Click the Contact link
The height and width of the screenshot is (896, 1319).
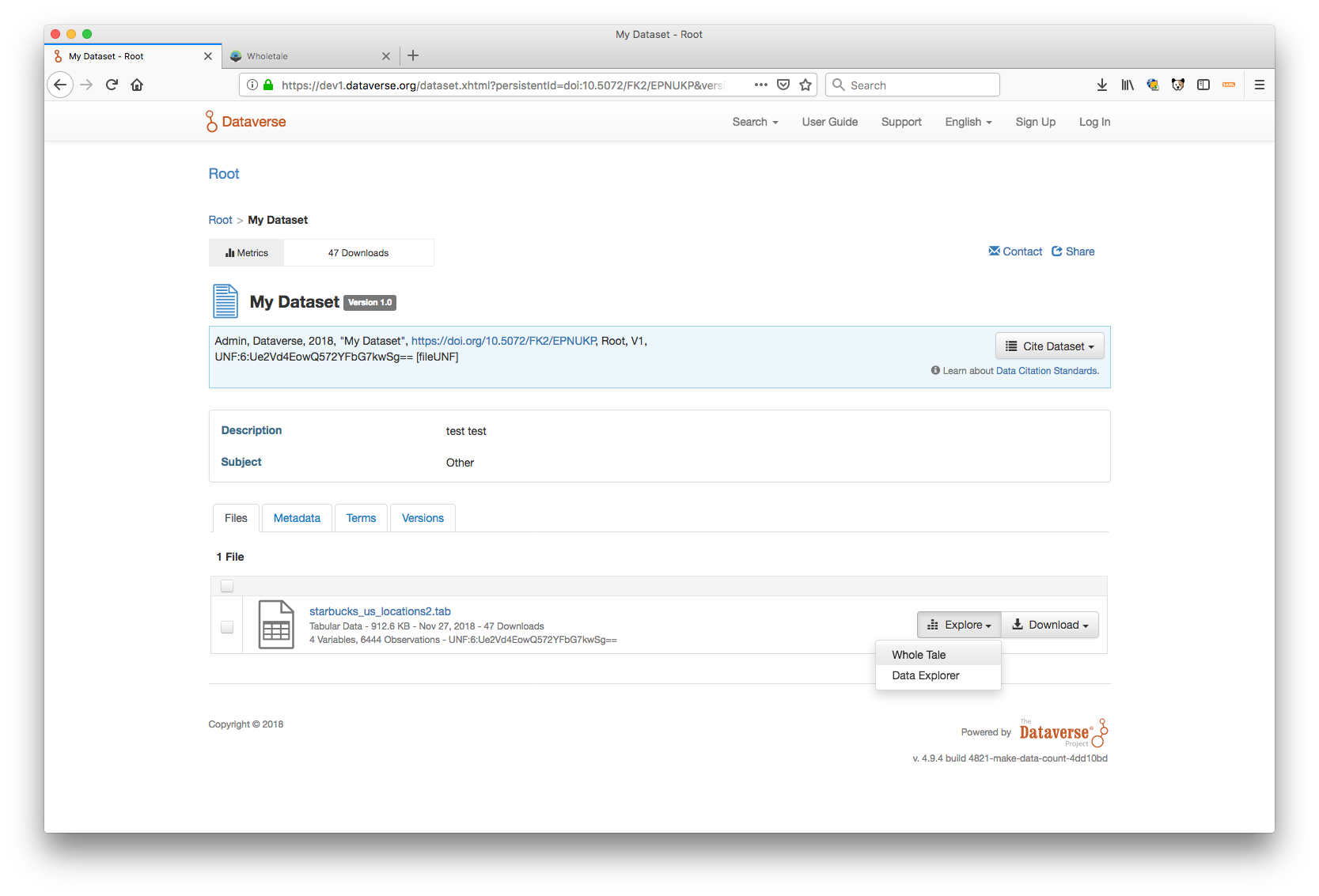(x=1015, y=251)
